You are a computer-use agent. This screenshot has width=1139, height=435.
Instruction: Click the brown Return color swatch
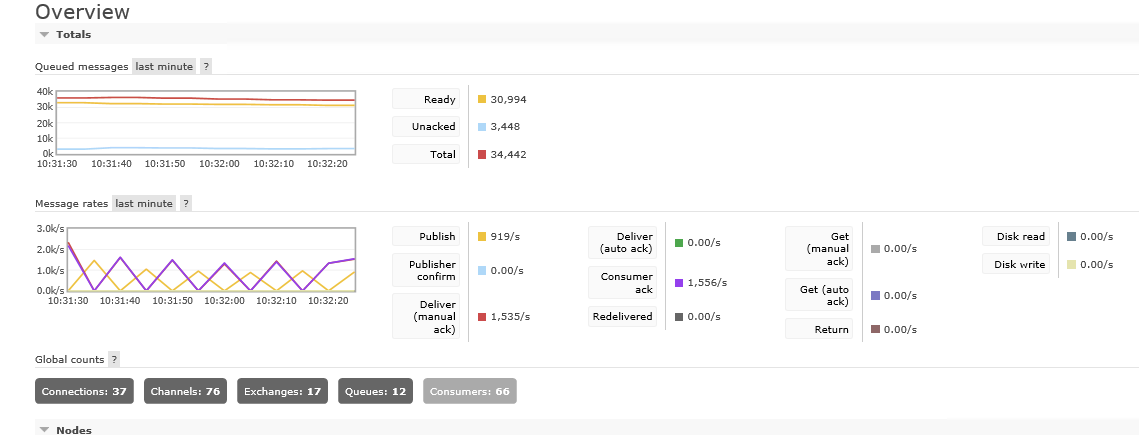tap(875, 329)
